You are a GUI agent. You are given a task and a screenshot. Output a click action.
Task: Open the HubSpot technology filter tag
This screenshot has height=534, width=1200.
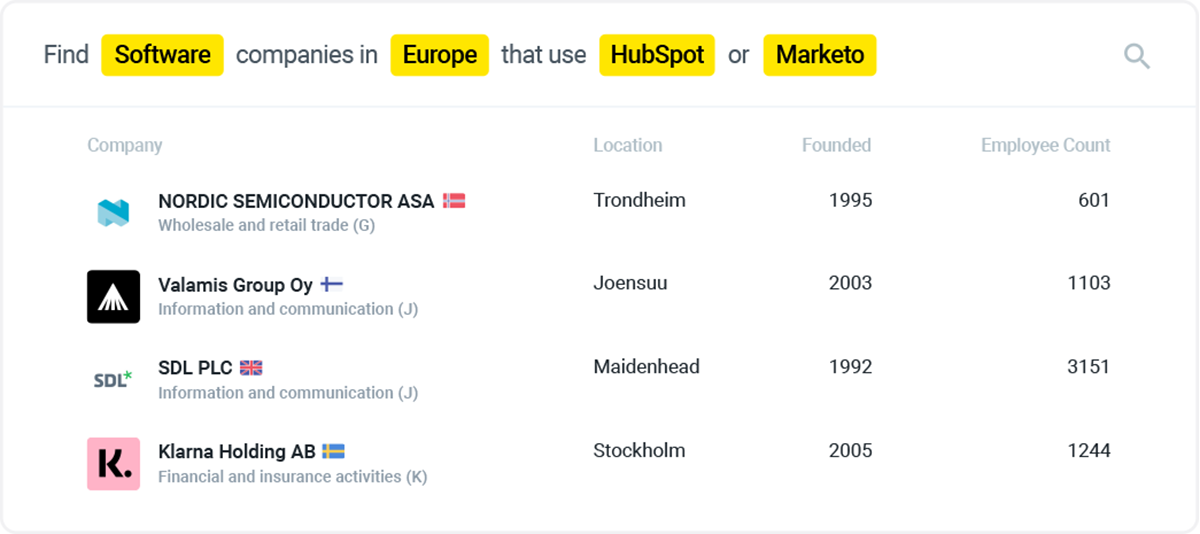tap(657, 55)
